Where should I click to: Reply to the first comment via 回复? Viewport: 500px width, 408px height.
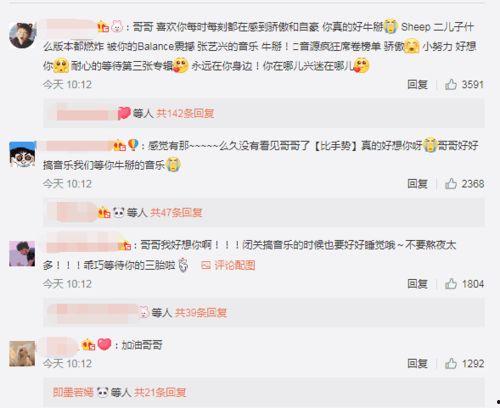coord(417,84)
